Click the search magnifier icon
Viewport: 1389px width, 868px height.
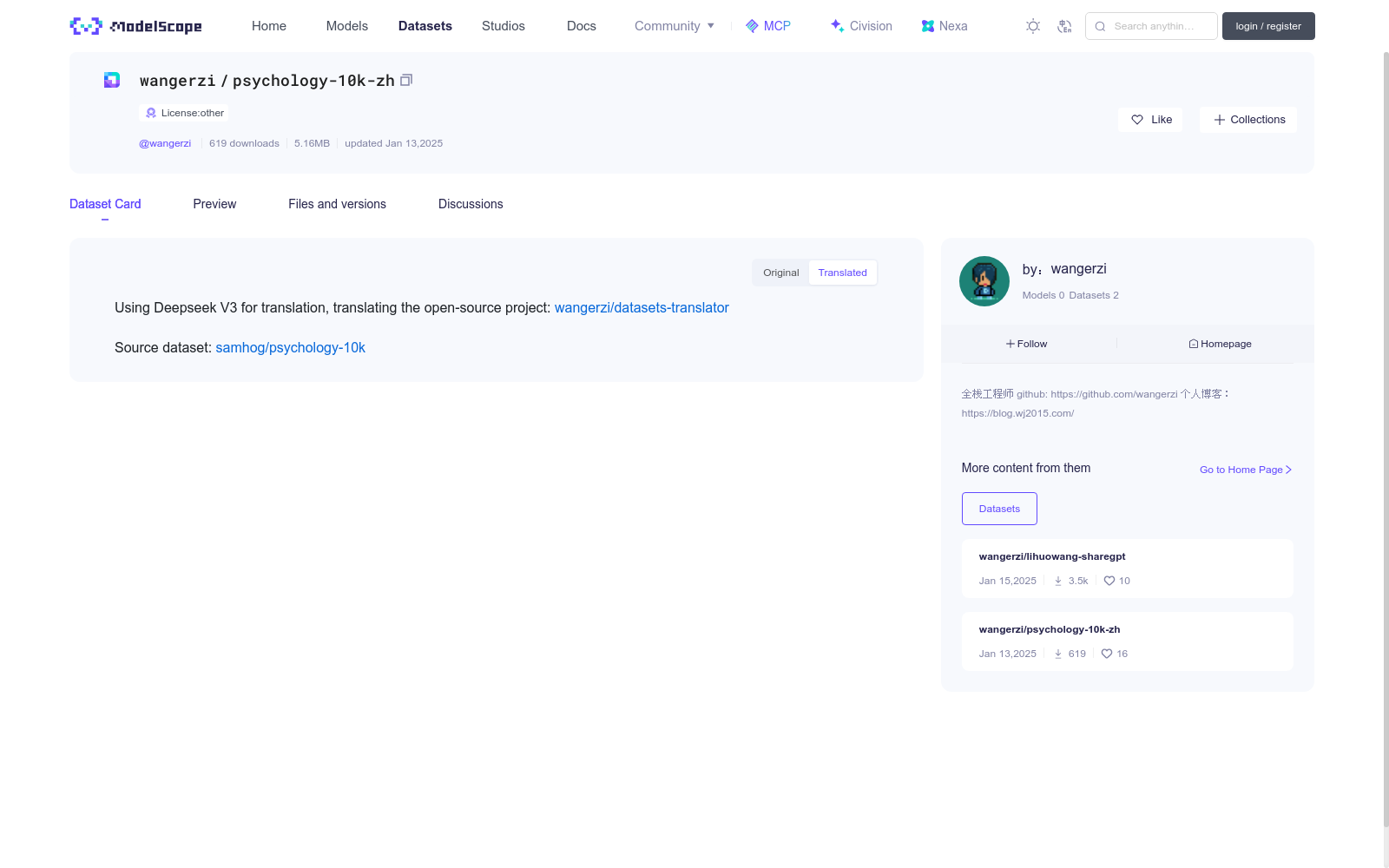pos(1100,26)
